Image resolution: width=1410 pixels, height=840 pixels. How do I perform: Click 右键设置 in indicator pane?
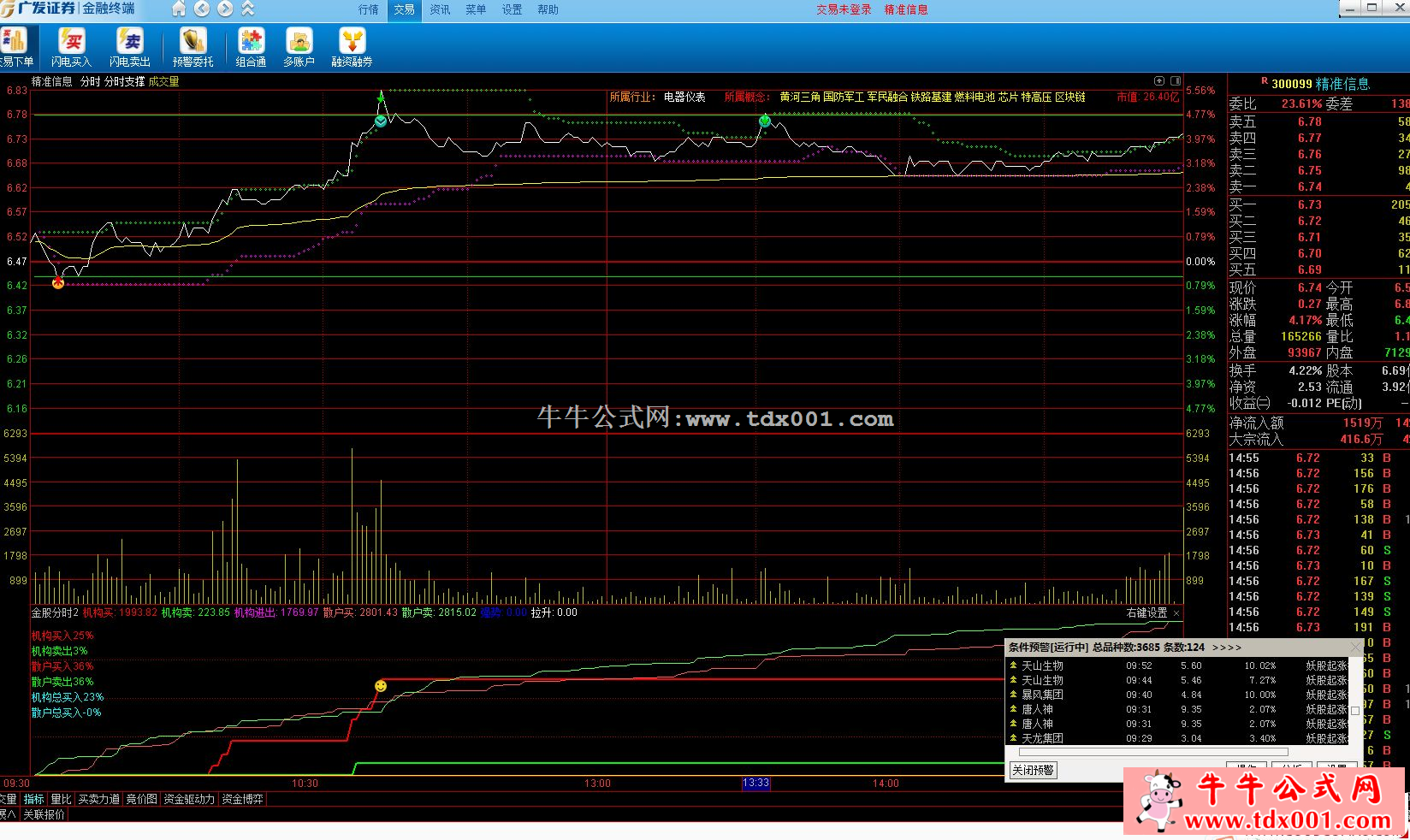point(1146,612)
